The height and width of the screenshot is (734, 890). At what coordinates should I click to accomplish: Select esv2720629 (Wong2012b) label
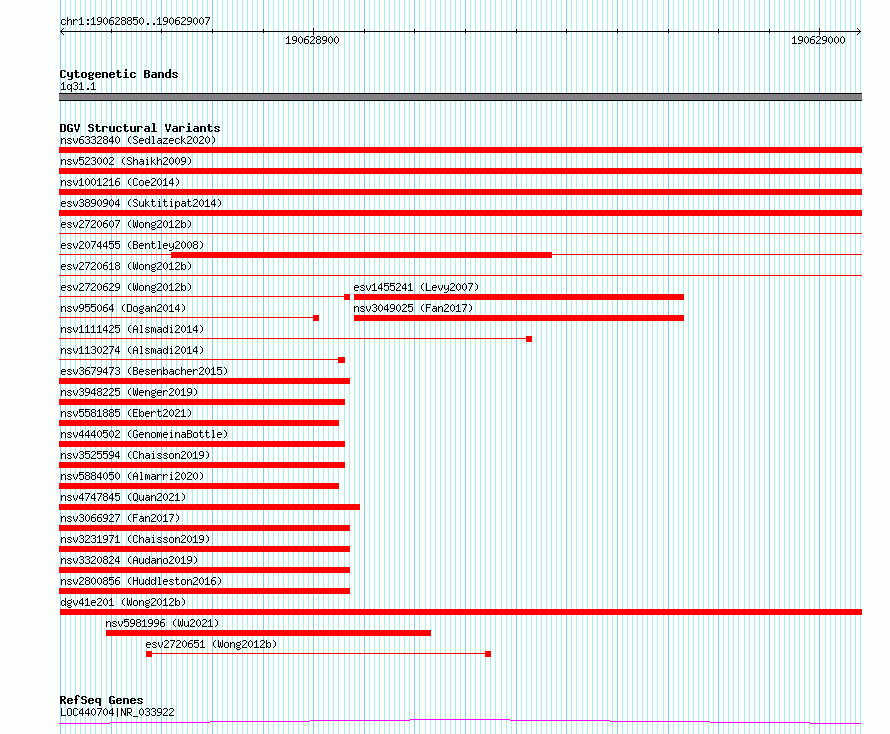pos(126,287)
